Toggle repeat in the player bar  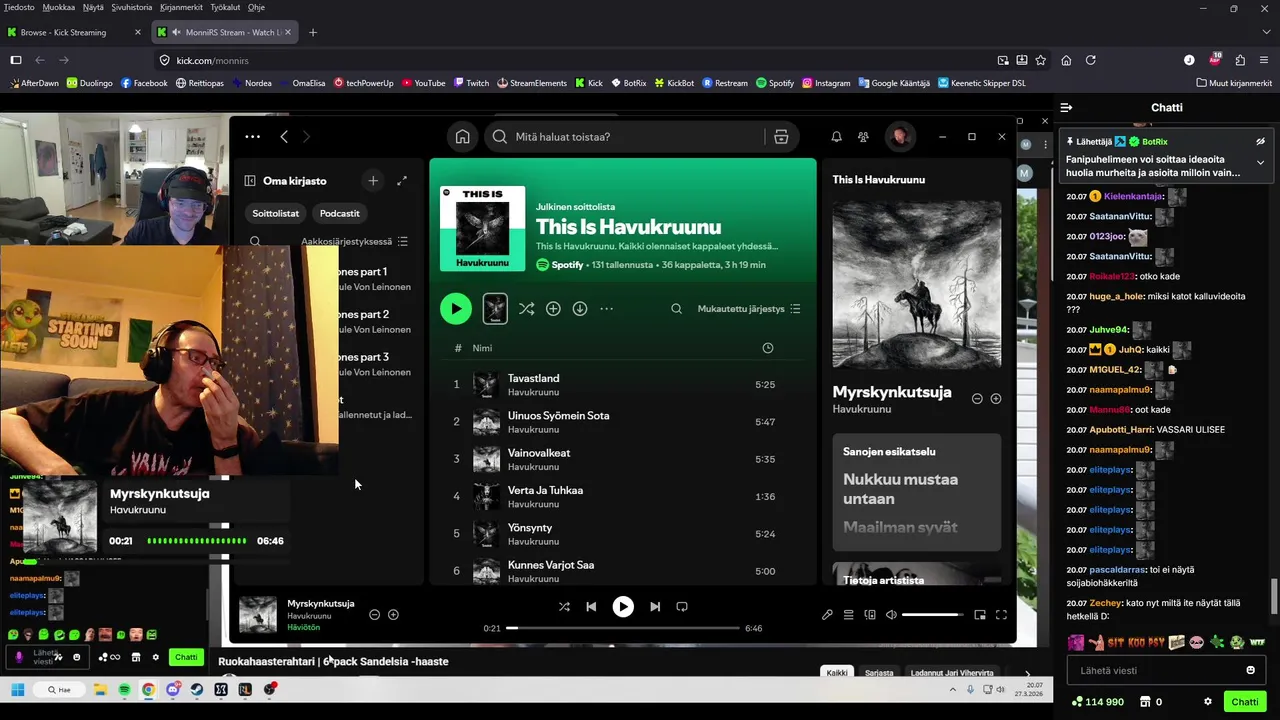(x=682, y=606)
